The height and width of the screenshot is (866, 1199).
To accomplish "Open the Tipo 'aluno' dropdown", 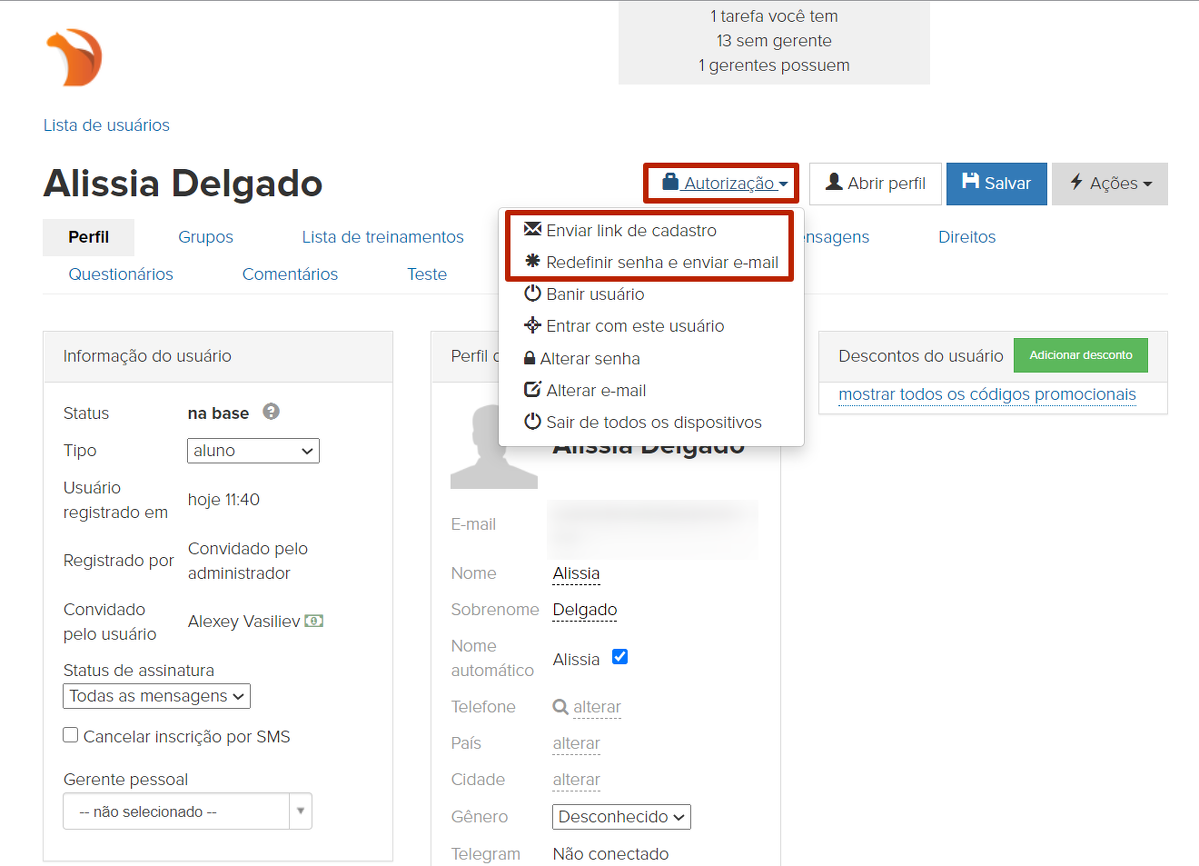I will 253,451.
